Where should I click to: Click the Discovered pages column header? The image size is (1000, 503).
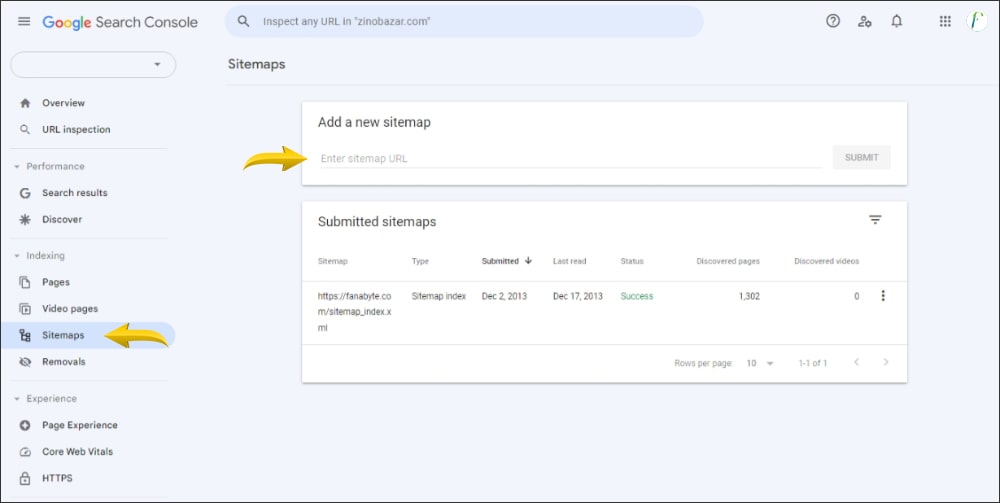[x=728, y=261]
